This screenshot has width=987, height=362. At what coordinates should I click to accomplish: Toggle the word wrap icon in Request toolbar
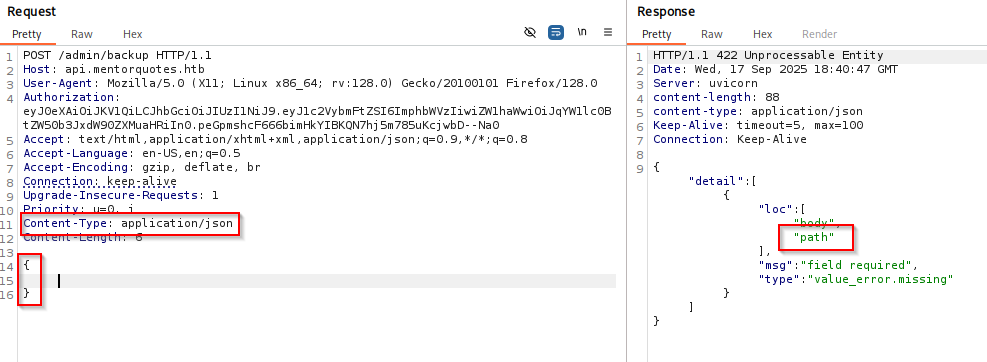[556, 33]
